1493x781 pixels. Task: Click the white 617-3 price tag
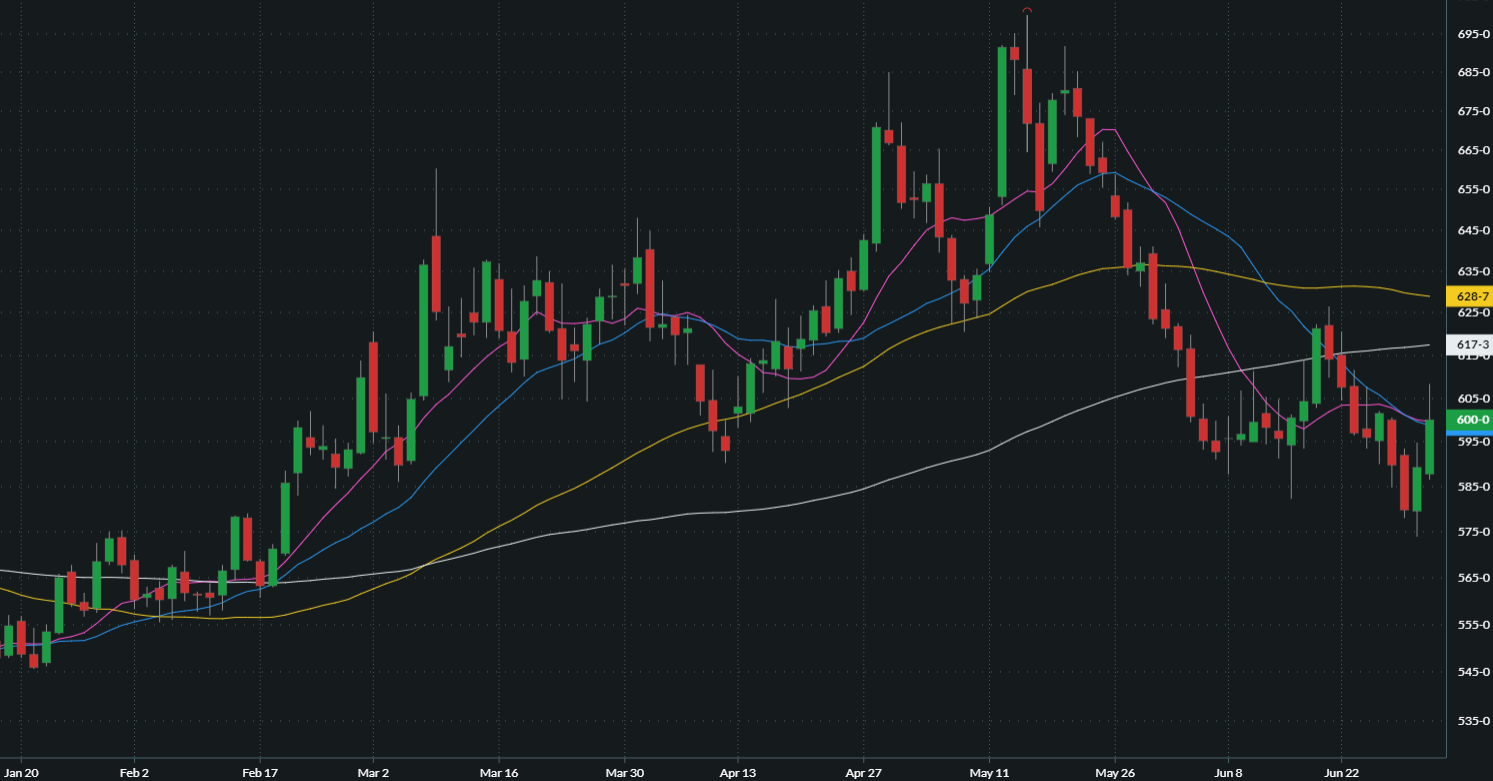coord(1472,344)
